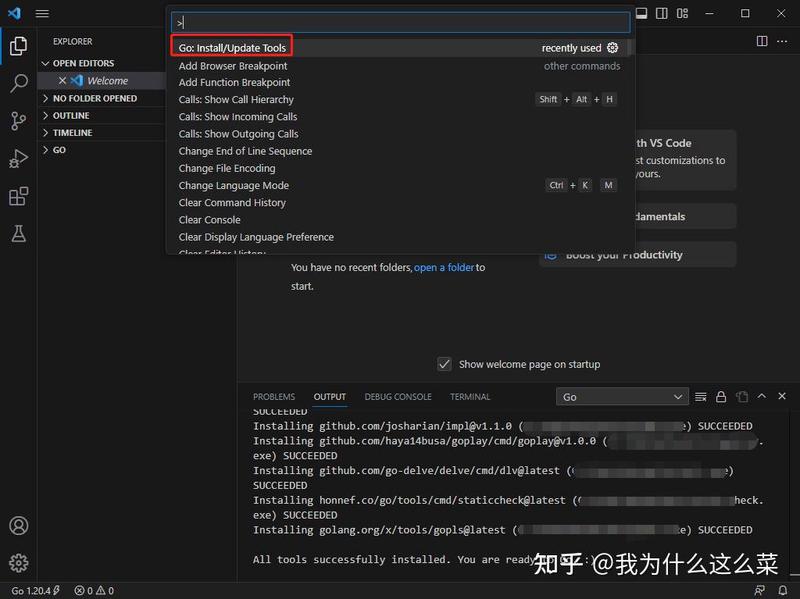Click the VS Code logo icon
This screenshot has height=599, width=800.
[x=15, y=13]
